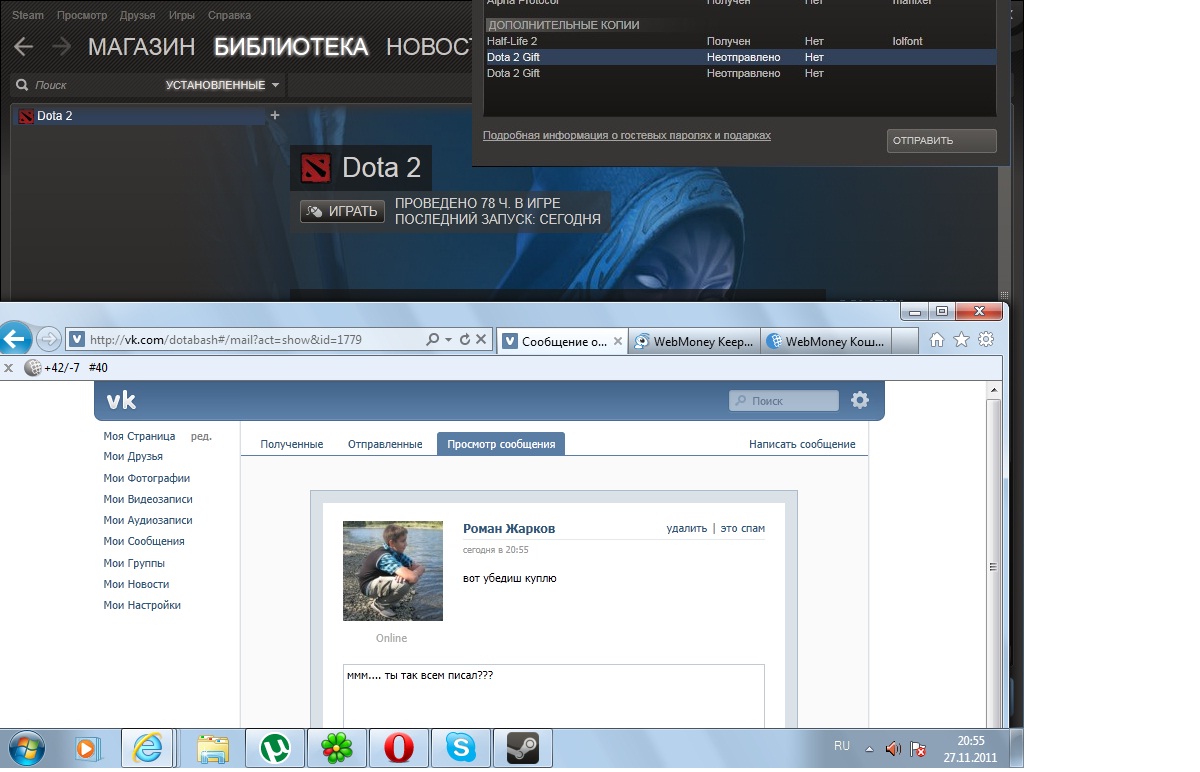Image resolution: width=1200 pixels, height=772 pixels.
Task: Open Windows Explorer folder taskbar icon
Action: click(x=213, y=748)
